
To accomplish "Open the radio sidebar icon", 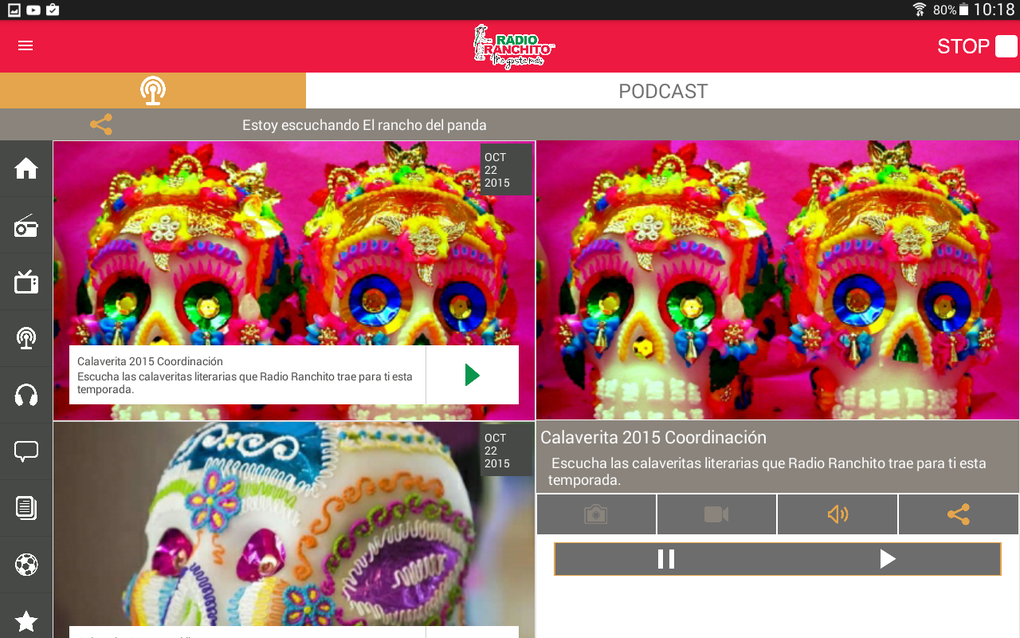I will click(26, 226).
